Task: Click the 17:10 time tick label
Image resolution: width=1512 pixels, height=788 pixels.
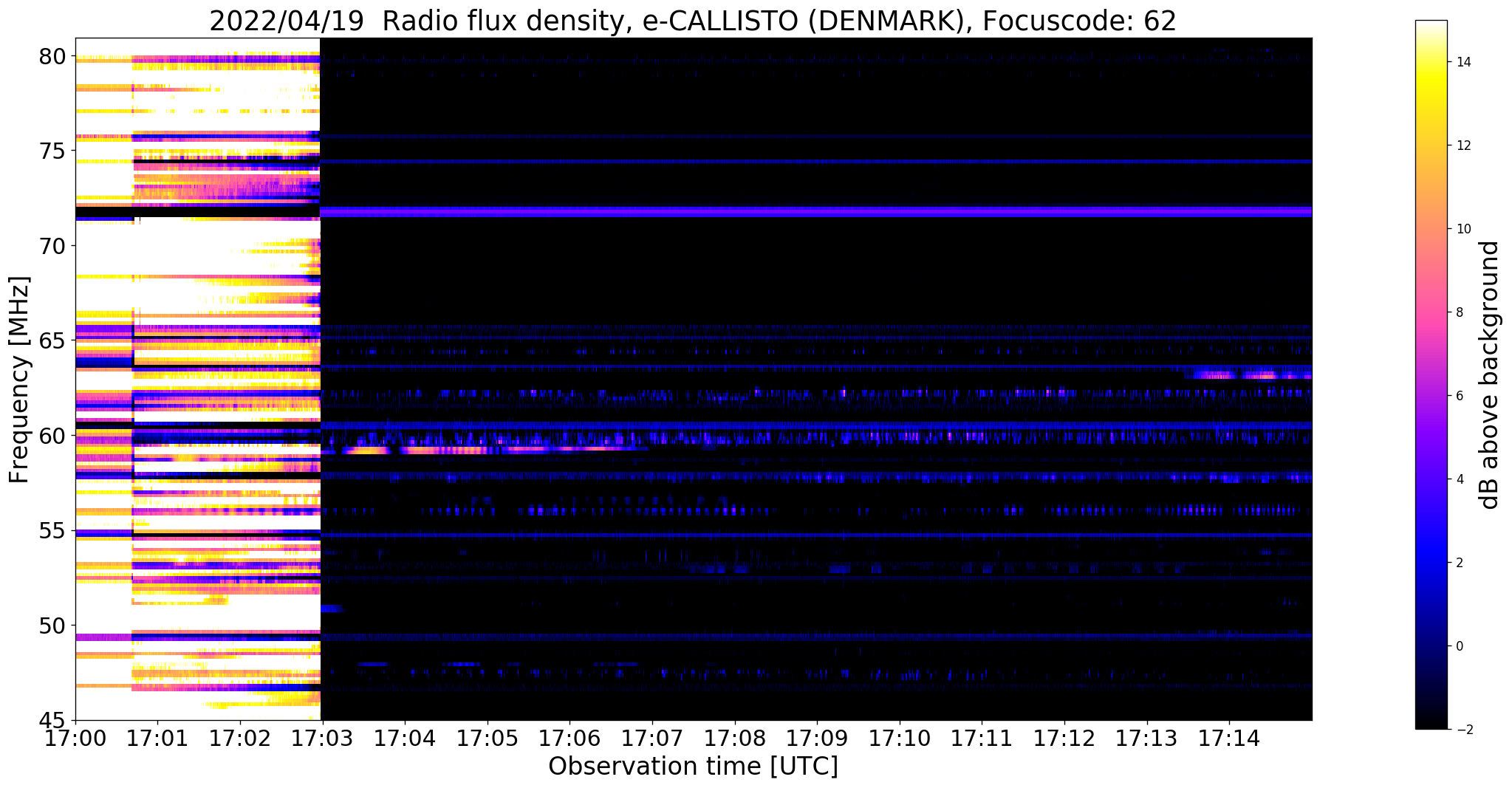Action: 900,738
